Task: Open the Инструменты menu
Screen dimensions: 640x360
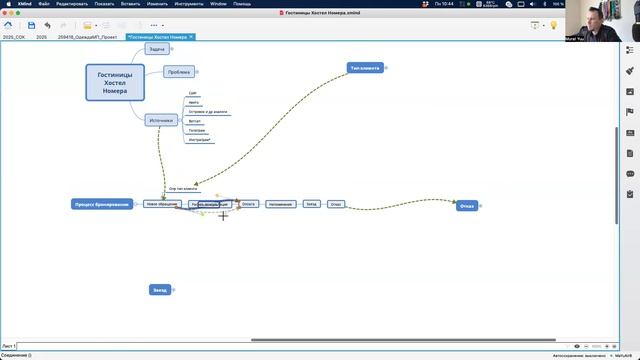Action: pyautogui.click(x=189, y=4)
